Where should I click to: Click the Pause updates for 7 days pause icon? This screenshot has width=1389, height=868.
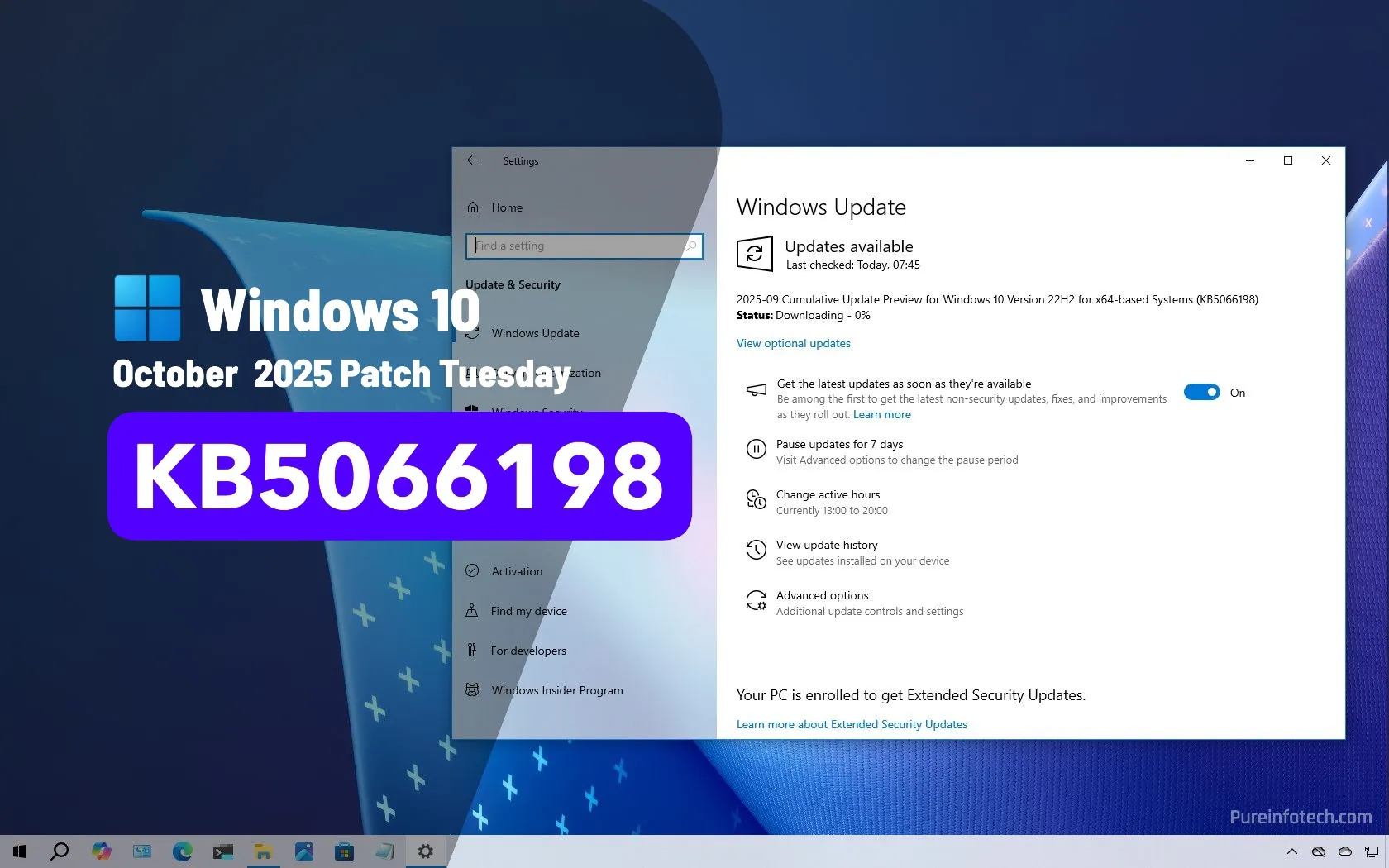(x=757, y=449)
